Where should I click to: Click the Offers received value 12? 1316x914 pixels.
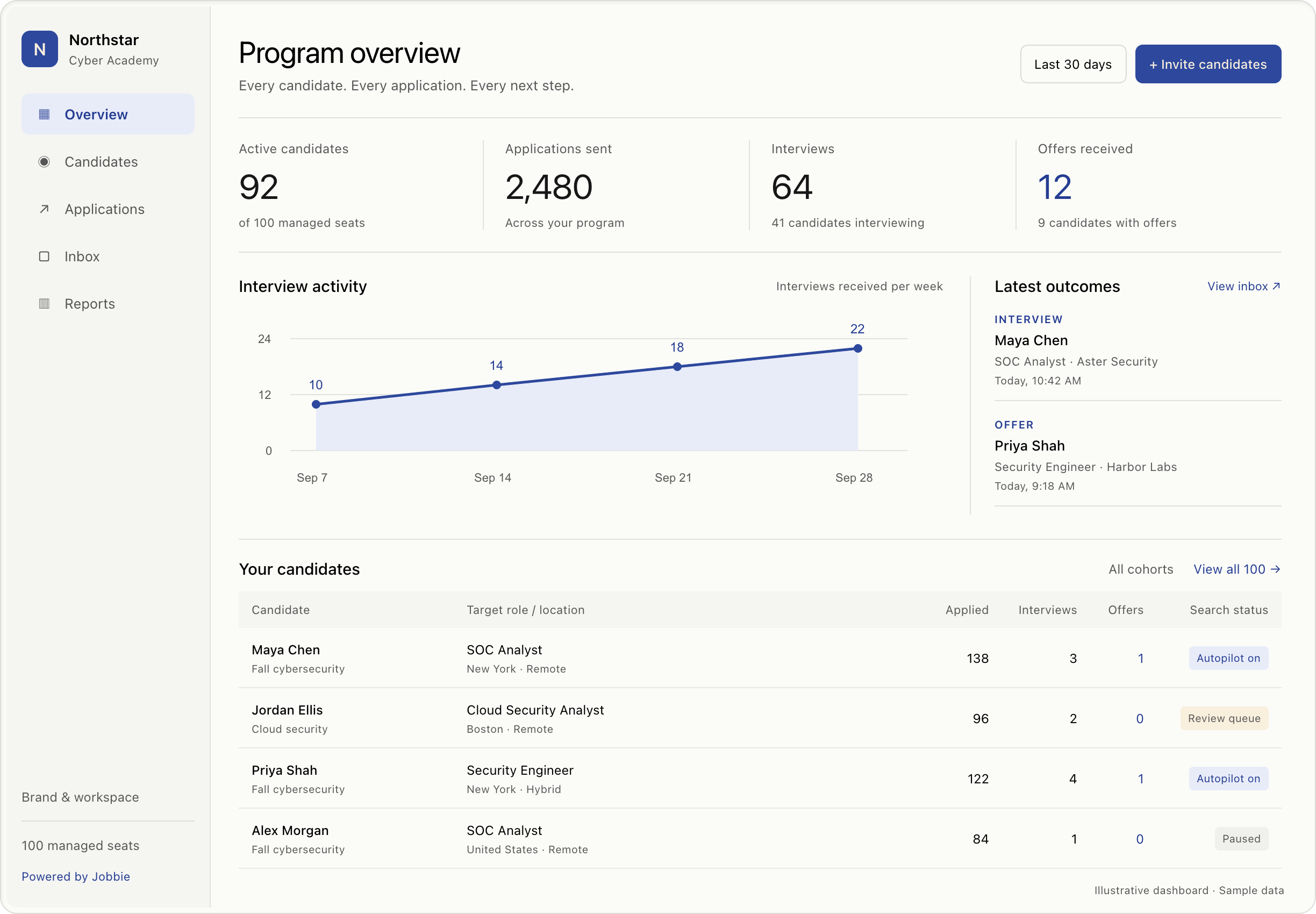coord(1054,187)
